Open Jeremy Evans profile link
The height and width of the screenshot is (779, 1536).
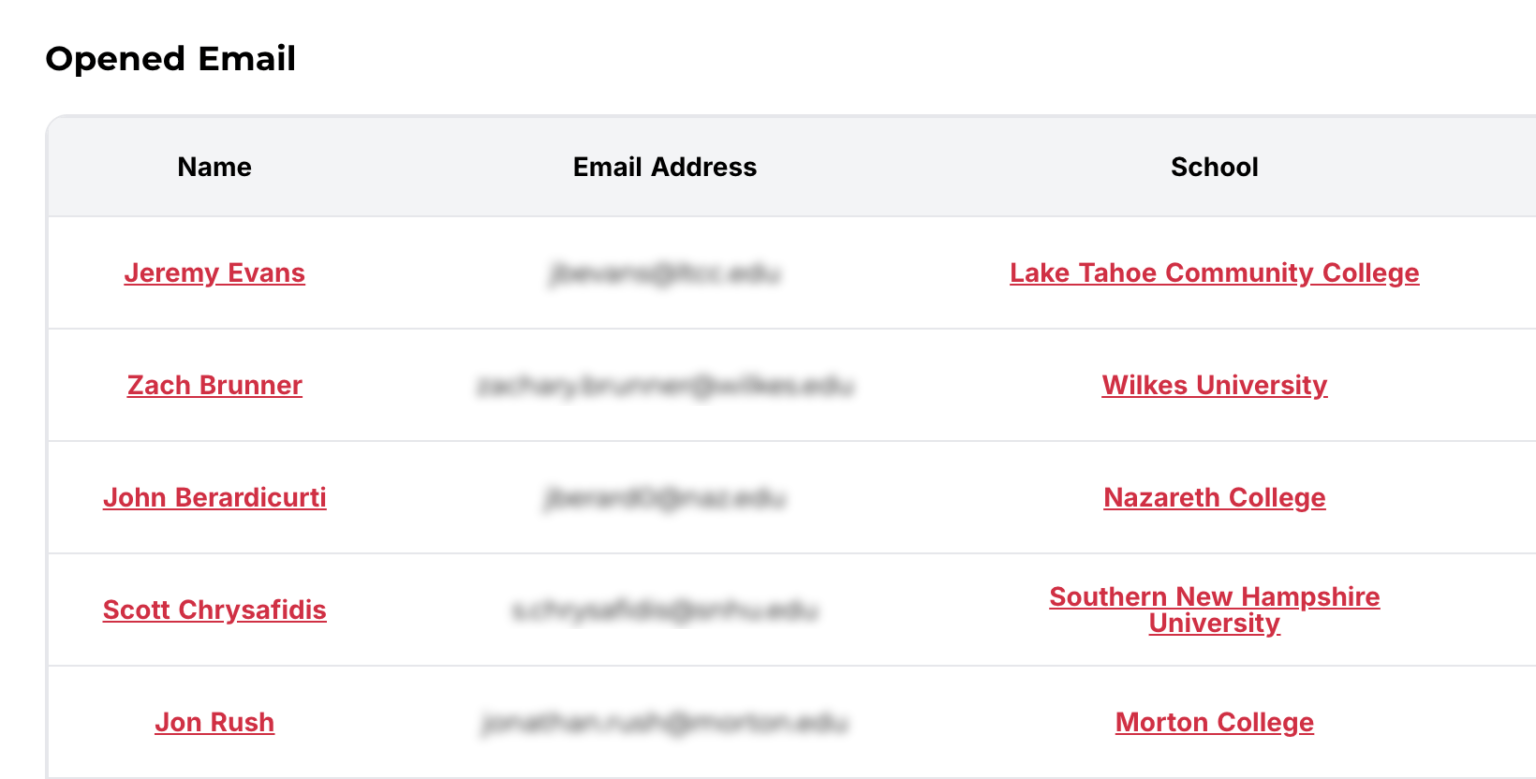tap(214, 273)
